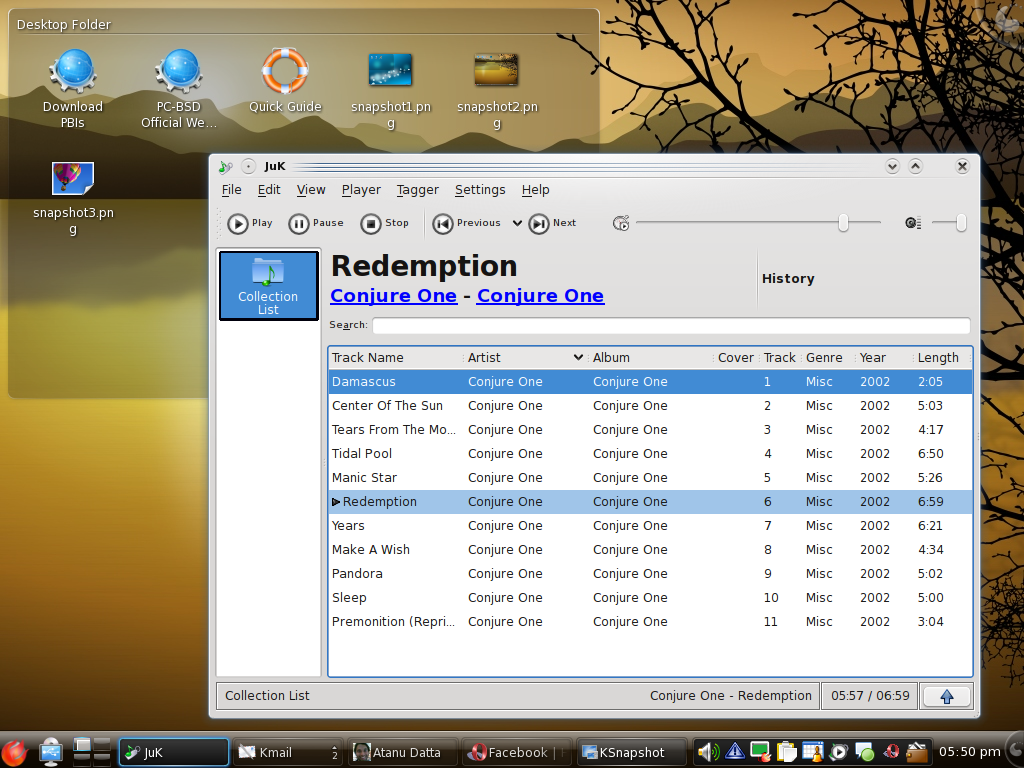Select the Collection List sidebar icon
Viewport: 1024px width, 768px height.
click(268, 286)
